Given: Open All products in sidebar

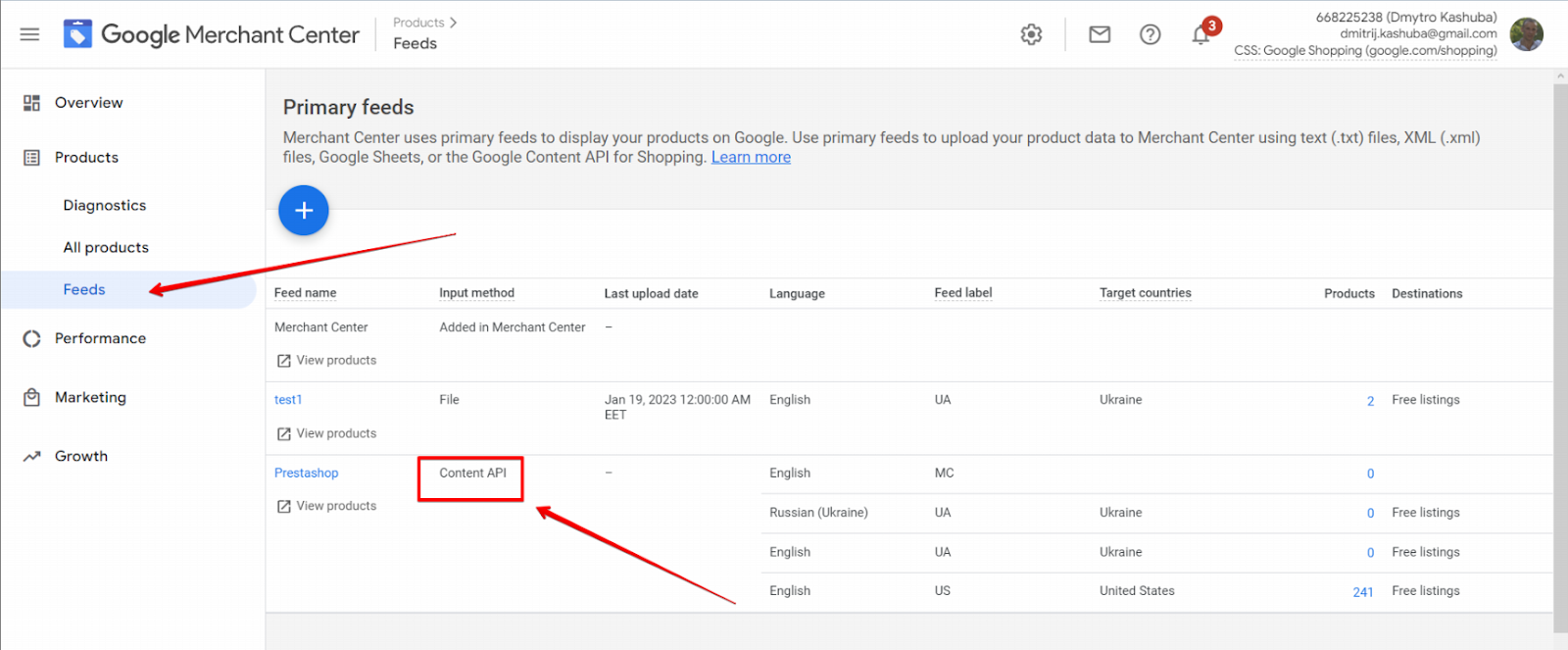Looking at the screenshot, I should pyautogui.click(x=106, y=247).
